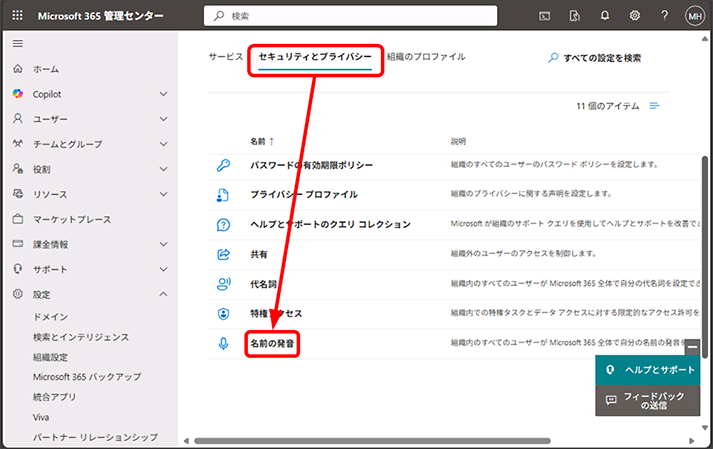
Task: Click the top search box
Action: pyautogui.click(x=351, y=16)
